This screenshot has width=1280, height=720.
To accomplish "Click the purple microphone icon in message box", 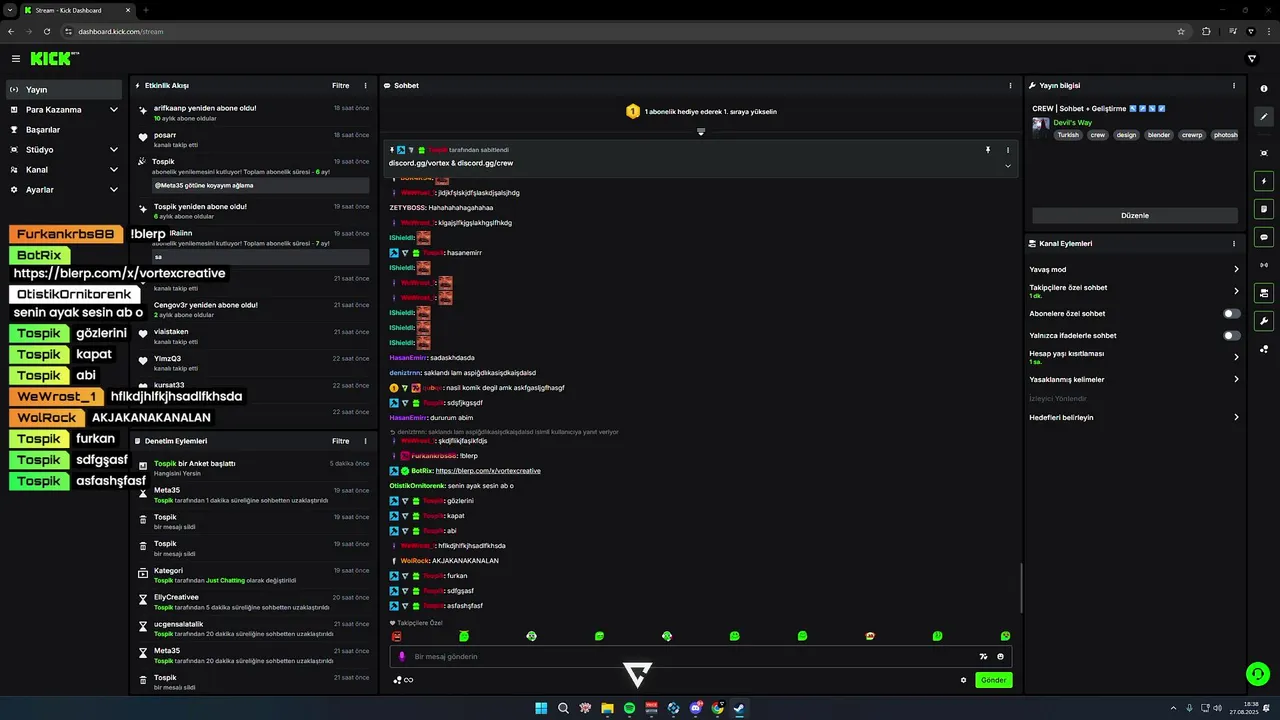I will (402, 657).
